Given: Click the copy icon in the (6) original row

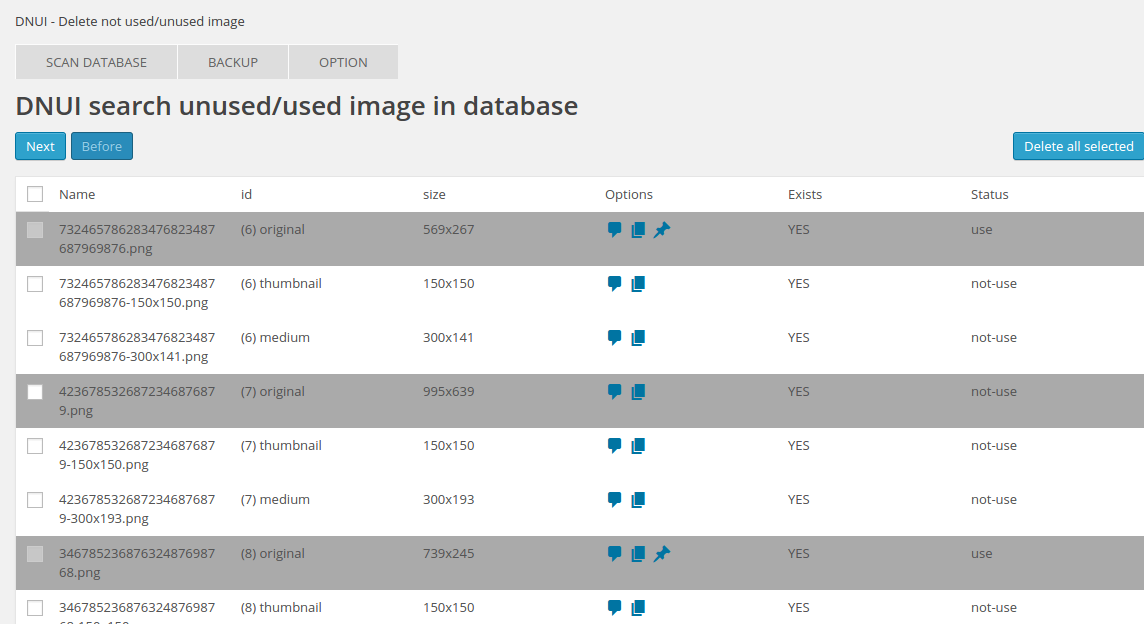Looking at the screenshot, I should 638,230.
